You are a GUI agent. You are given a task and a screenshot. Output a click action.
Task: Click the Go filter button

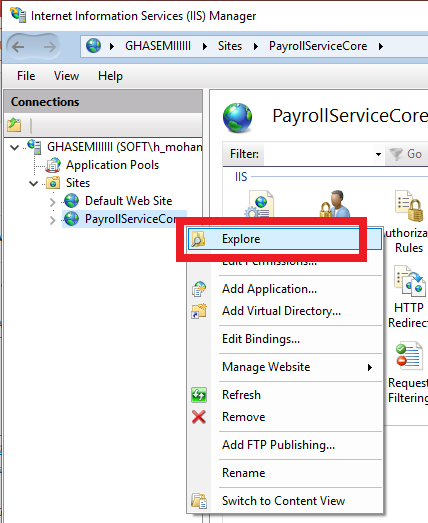406,154
